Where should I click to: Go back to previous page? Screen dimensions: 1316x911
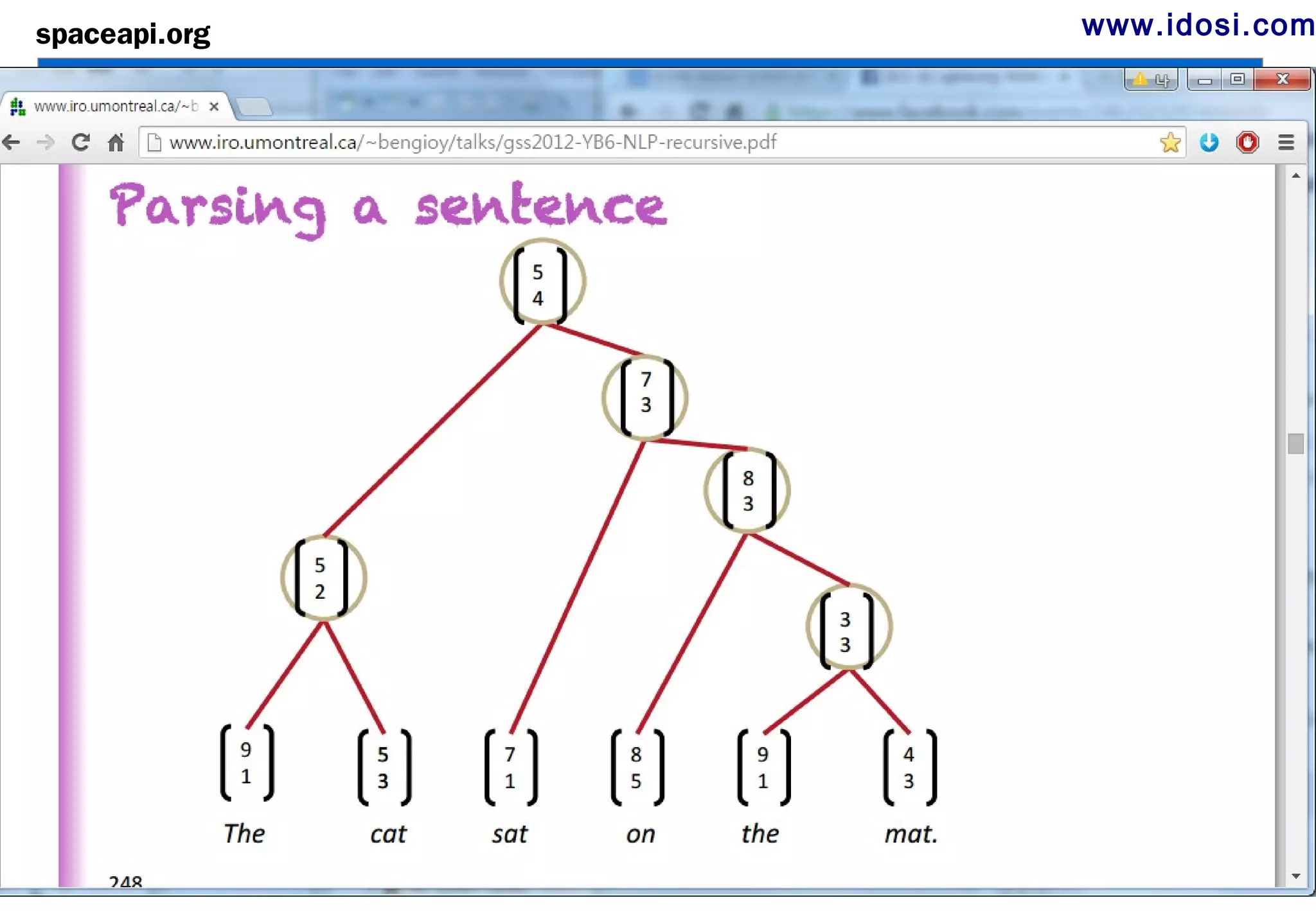[x=12, y=142]
